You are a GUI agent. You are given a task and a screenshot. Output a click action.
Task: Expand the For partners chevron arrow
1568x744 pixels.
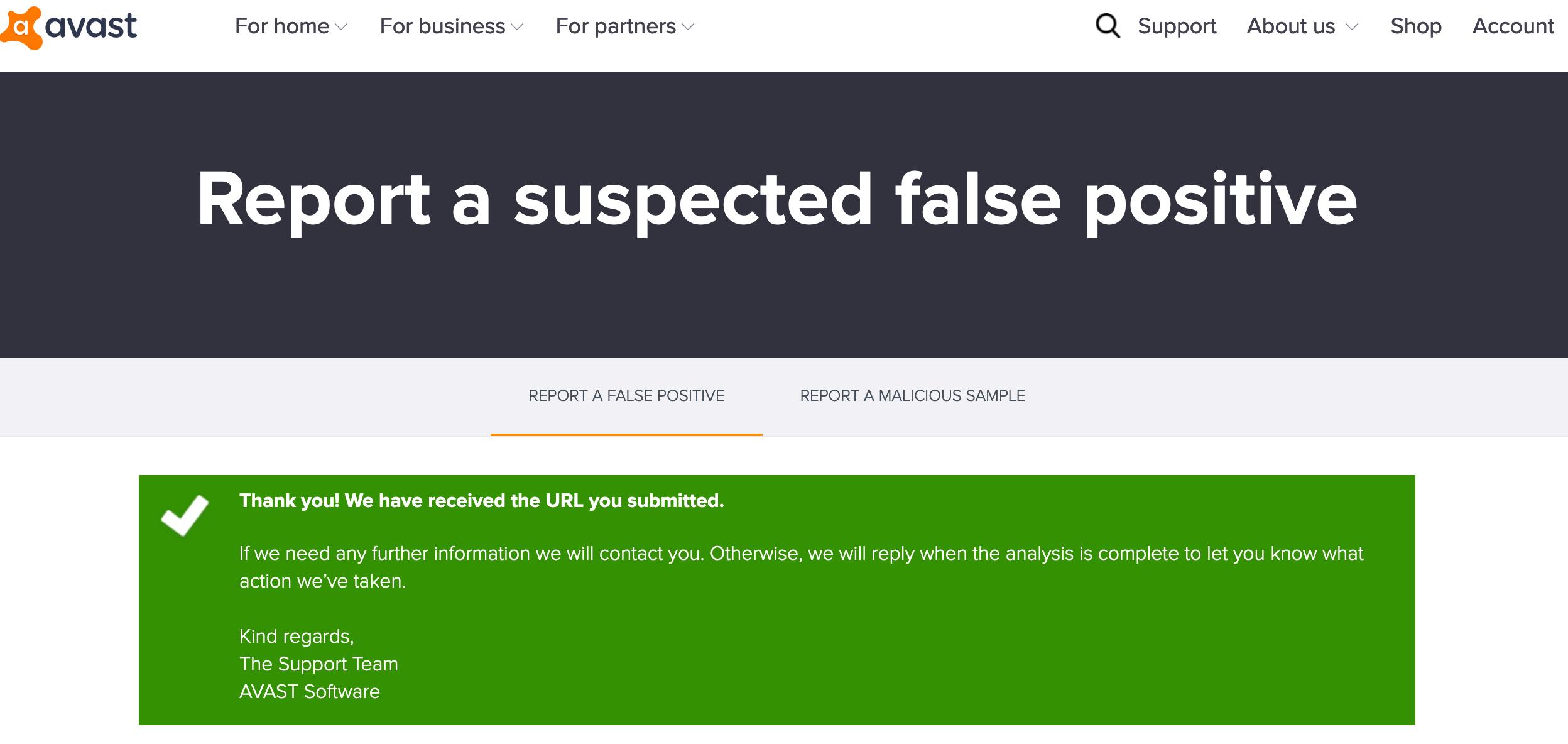[x=688, y=27]
